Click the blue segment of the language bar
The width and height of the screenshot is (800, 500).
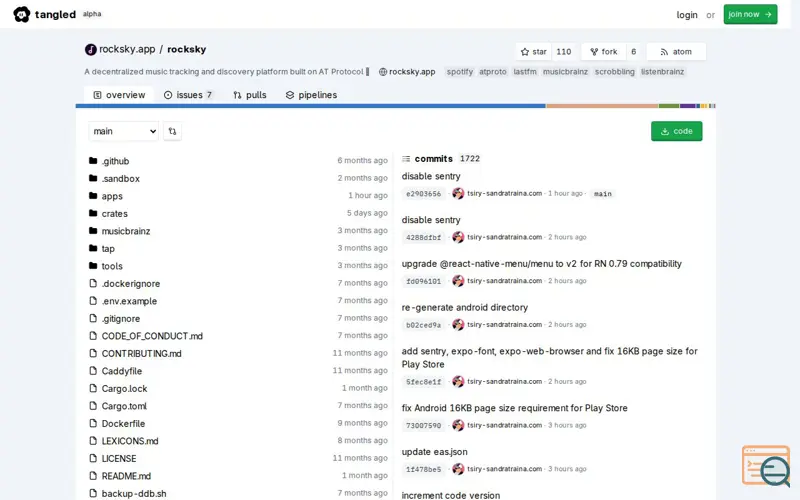(x=311, y=106)
